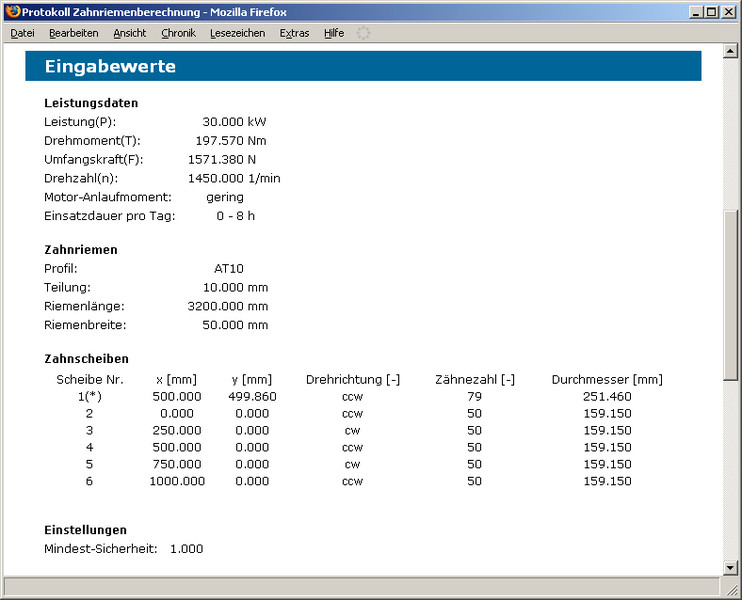Click the AT10 profile value
Image resolution: width=742 pixels, height=600 pixels.
coord(228,268)
